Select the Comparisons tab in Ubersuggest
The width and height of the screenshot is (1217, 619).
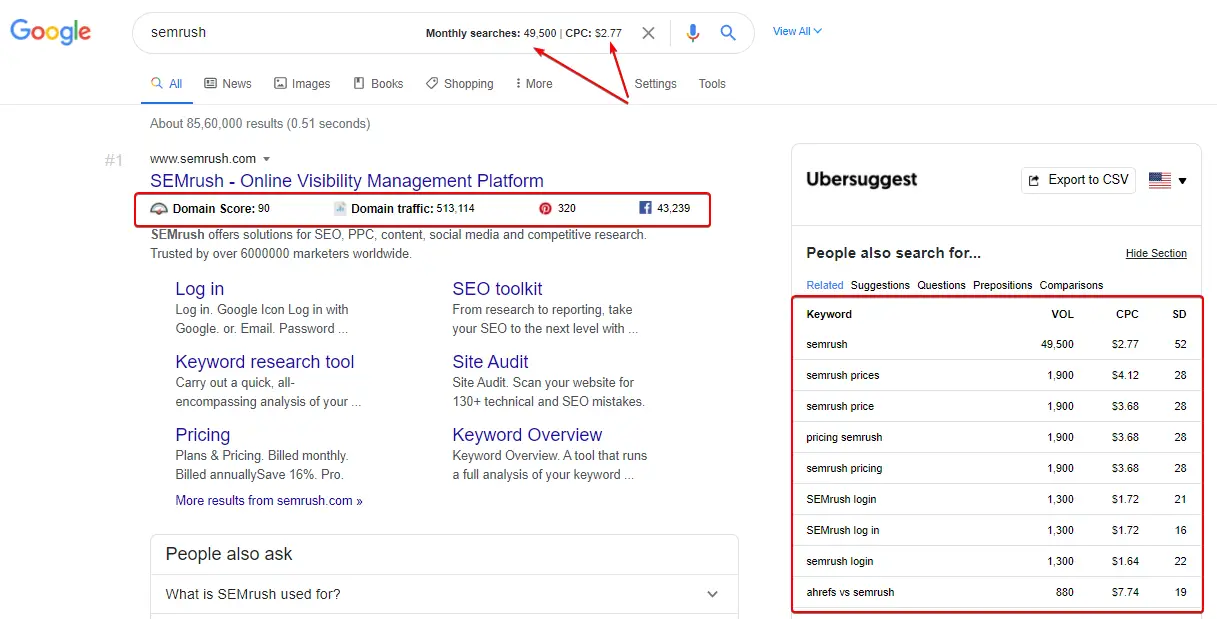[1071, 285]
